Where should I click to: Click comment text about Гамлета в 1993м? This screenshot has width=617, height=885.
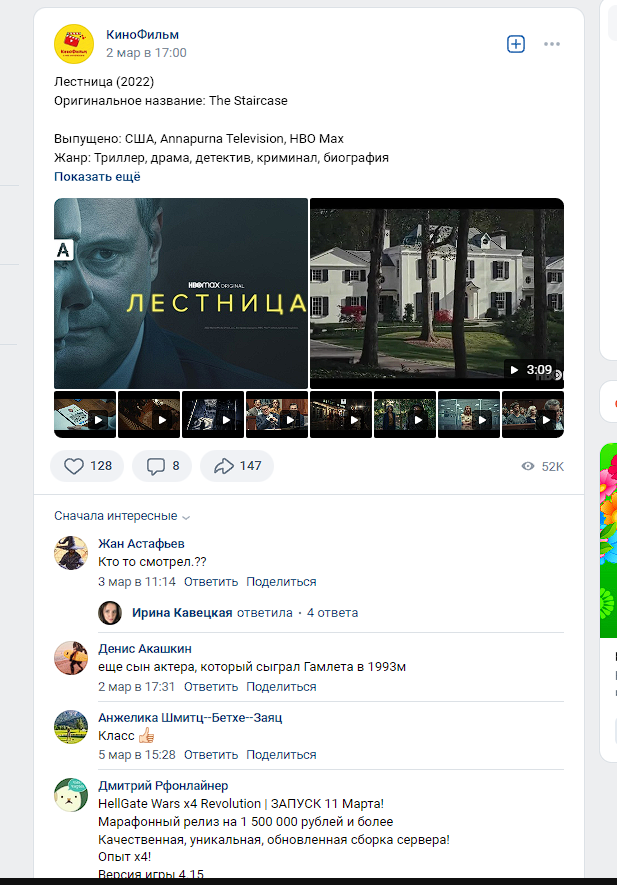pos(252,667)
